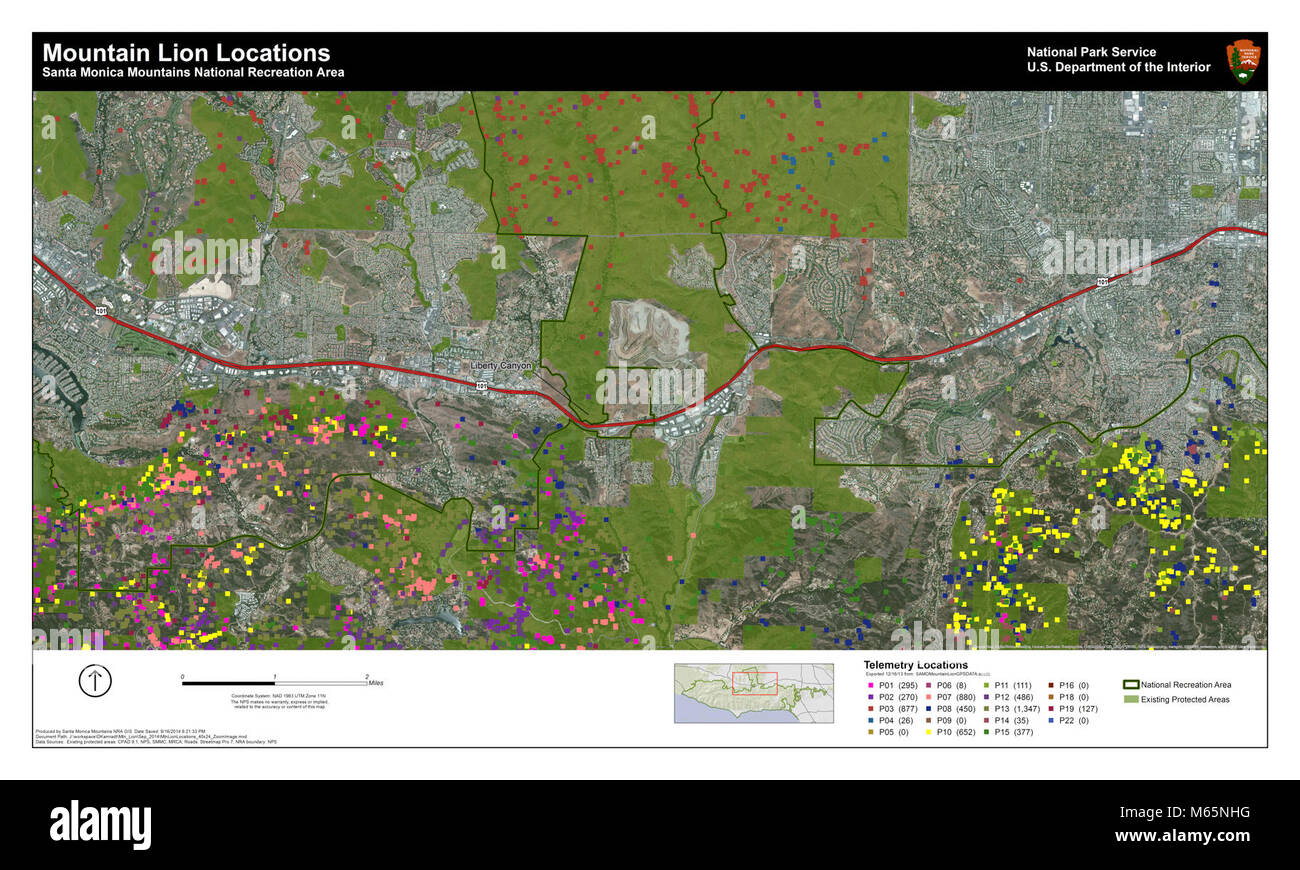Click the light green P11 legend swatch

(x=986, y=685)
